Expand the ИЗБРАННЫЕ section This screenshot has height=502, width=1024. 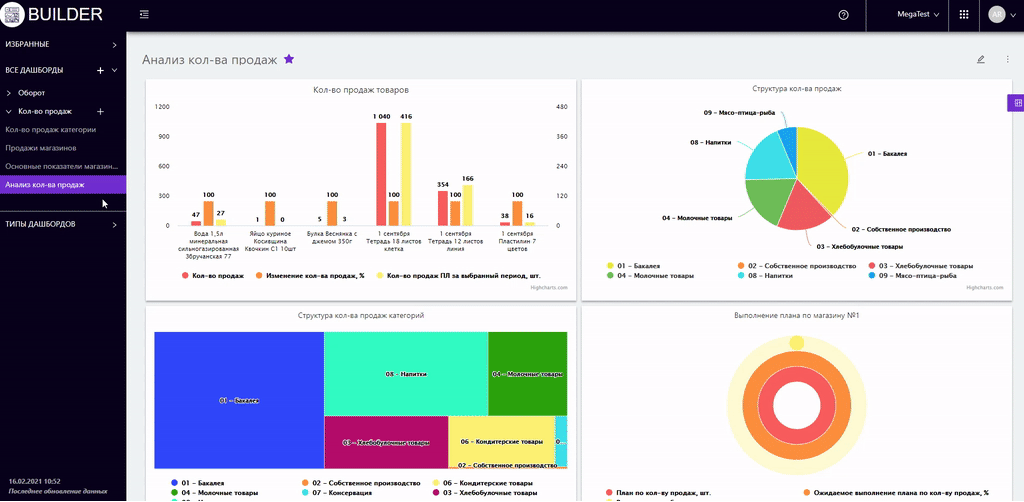coord(113,45)
